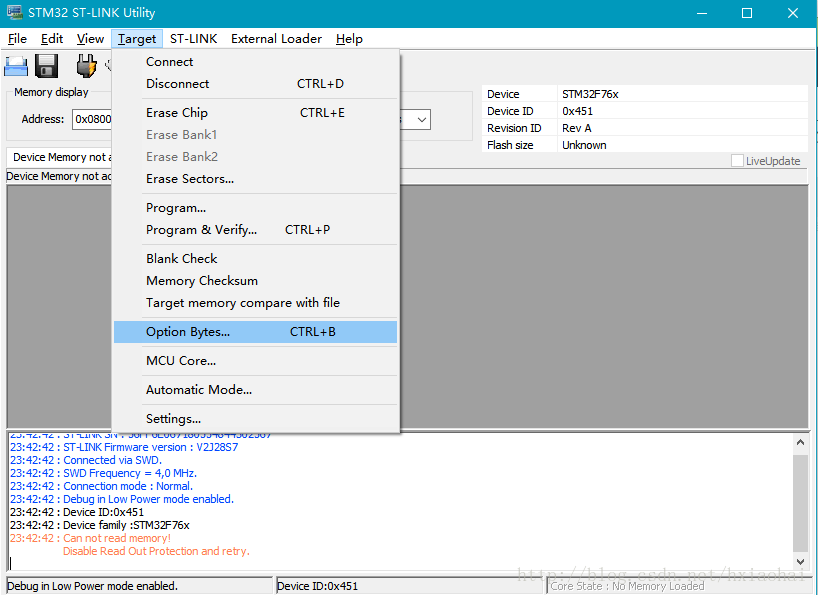Select Blank Check menu entry

point(256,259)
